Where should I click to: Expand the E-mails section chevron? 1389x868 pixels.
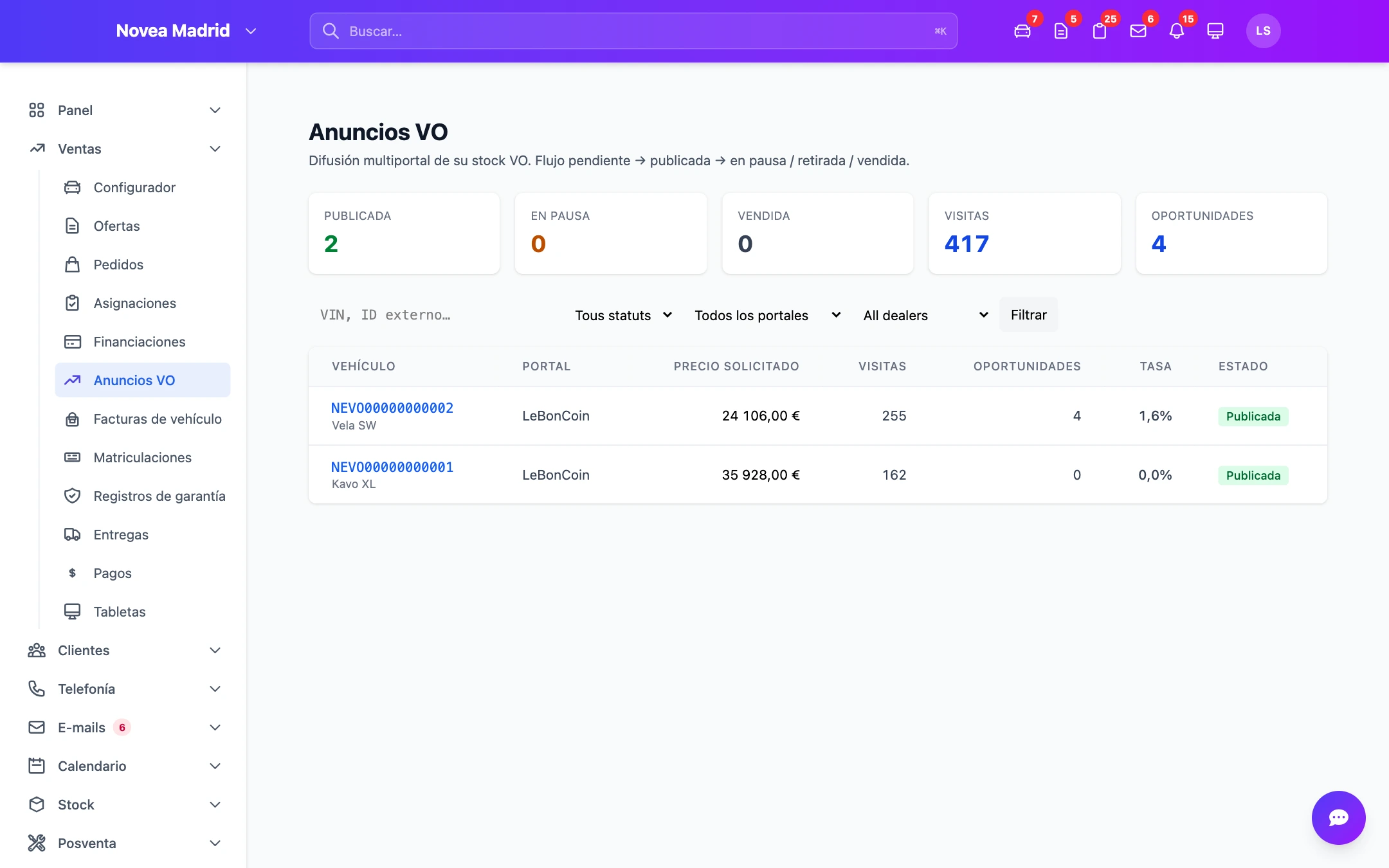coord(215,727)
